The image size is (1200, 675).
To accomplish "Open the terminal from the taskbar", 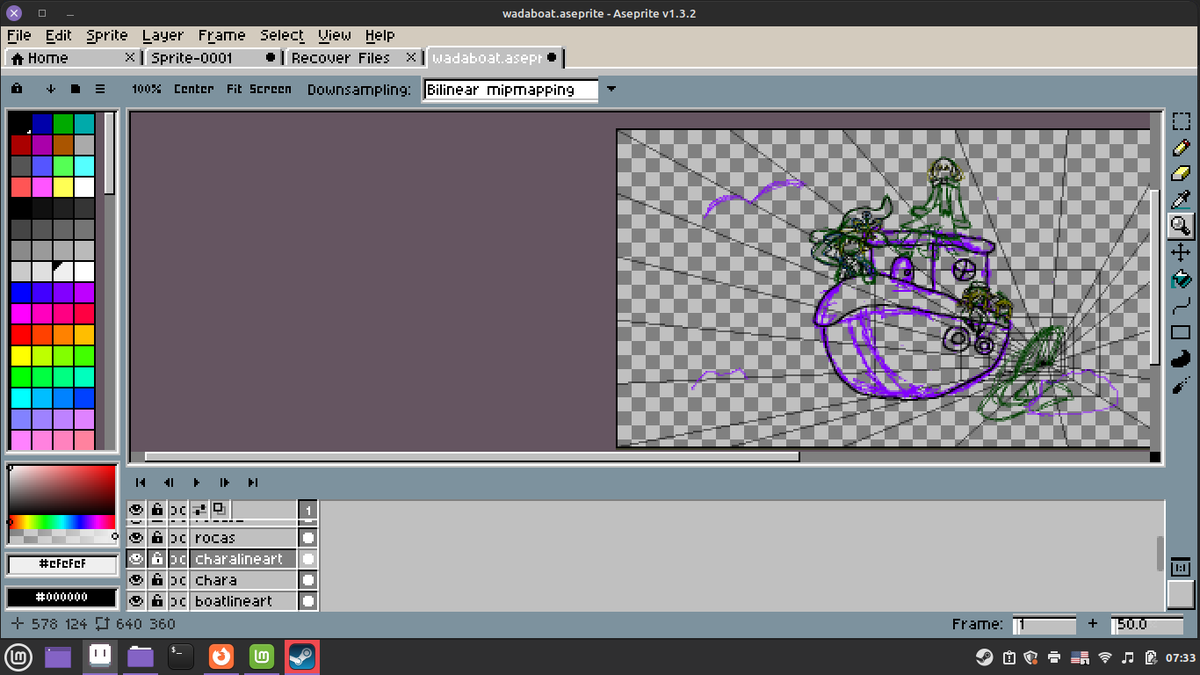I will (x=180, y=657).
